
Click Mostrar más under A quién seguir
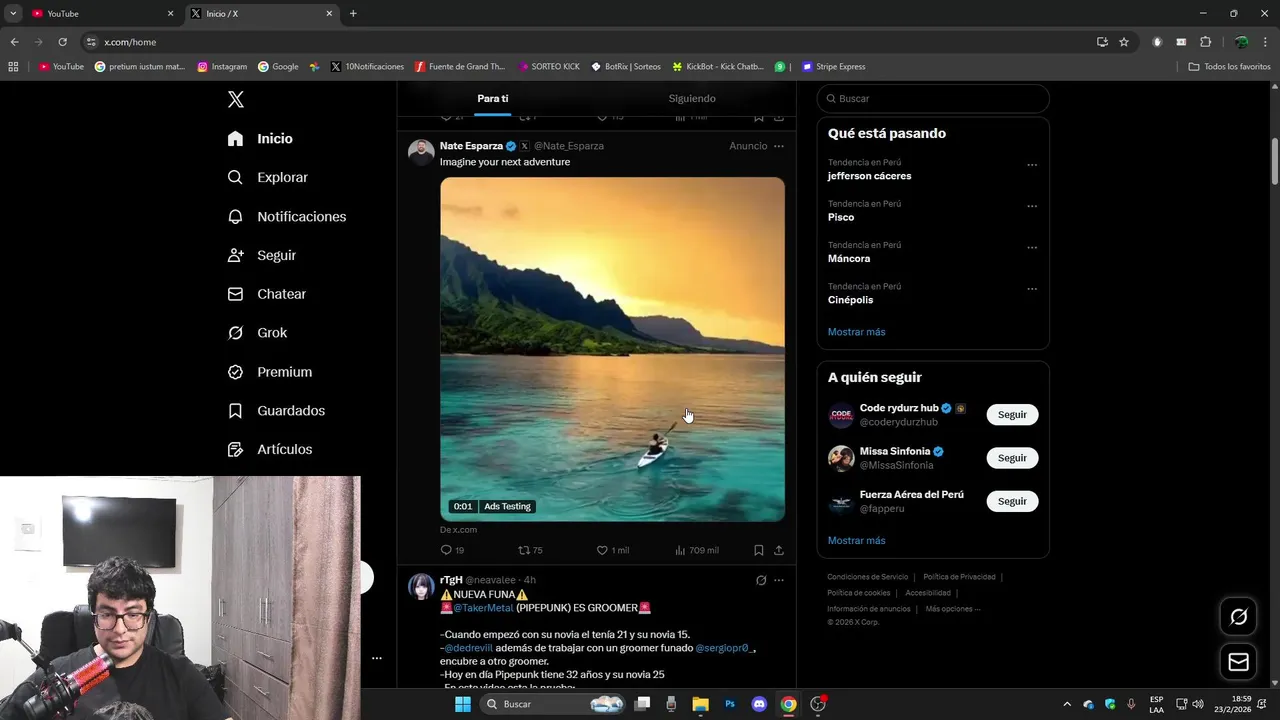[x=856, y=541]
